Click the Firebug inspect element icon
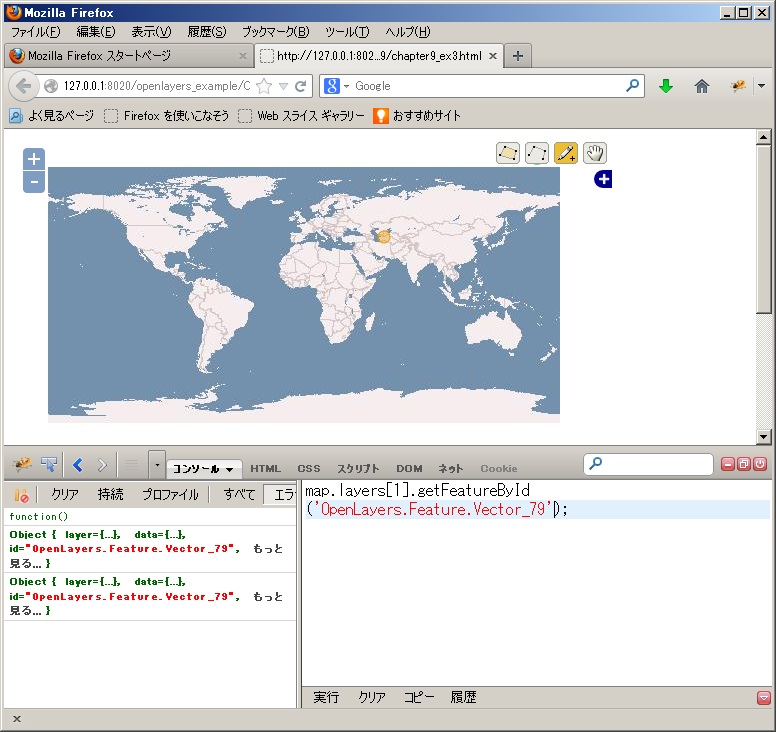Image resolution: width=776 pixels, height=732 pixels. (x=50, y=465)
